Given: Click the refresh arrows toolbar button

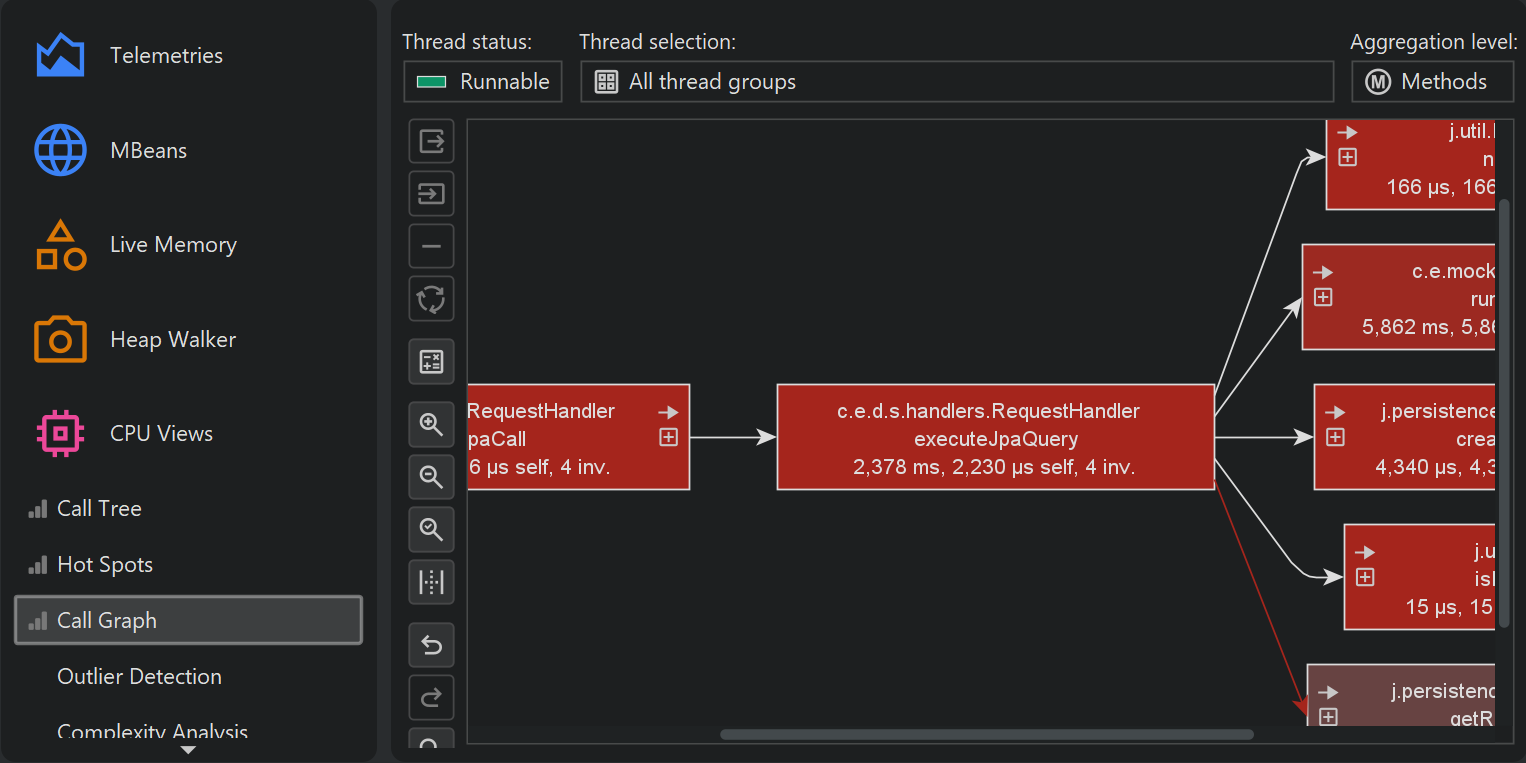Looking at the screenshot, I should (431, 298).
